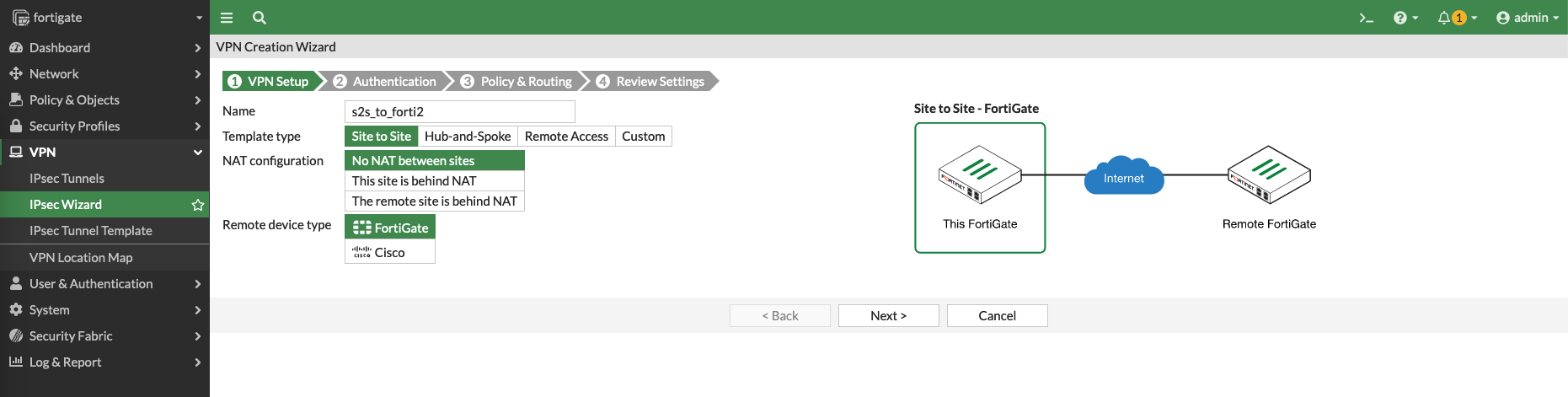Image resolution: width=1568 pixels, height=397 pixels.
Task: Click the VPN Name input field
Action: [x=459, y=112]
